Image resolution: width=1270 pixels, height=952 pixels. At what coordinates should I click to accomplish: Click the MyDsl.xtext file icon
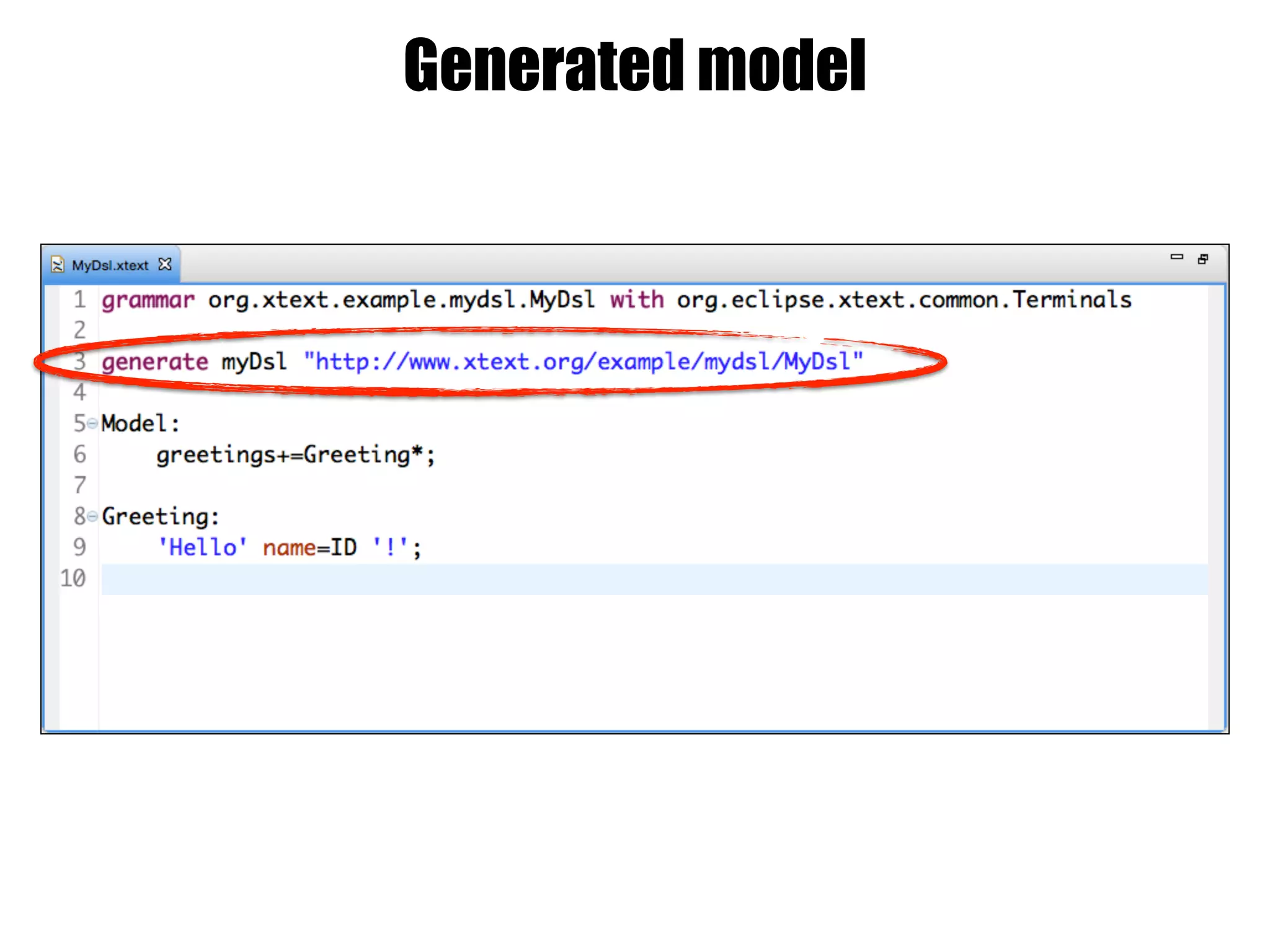coord(58,265)
